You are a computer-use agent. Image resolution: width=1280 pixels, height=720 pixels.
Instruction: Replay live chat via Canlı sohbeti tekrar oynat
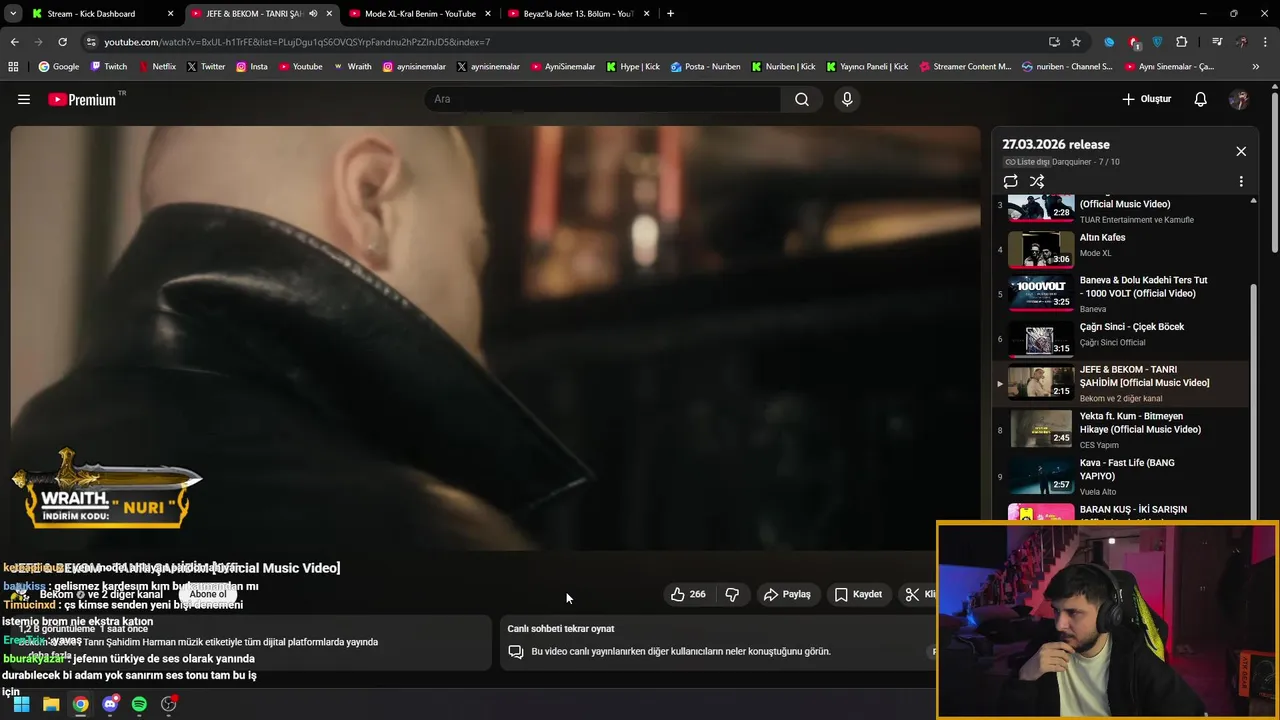(x=561, y=629)
